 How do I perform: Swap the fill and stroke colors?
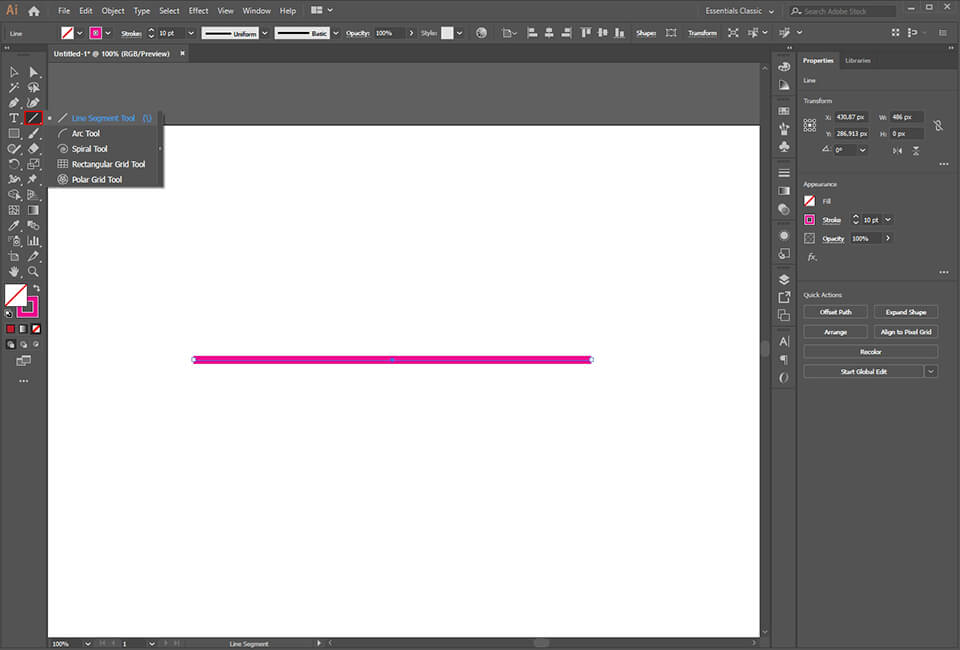38,288
